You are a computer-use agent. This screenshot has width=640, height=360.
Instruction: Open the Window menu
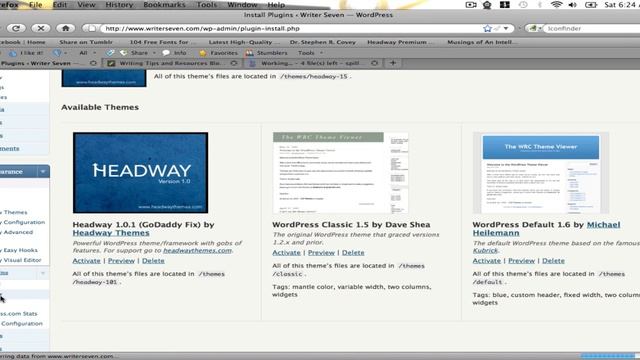[242, 5]
